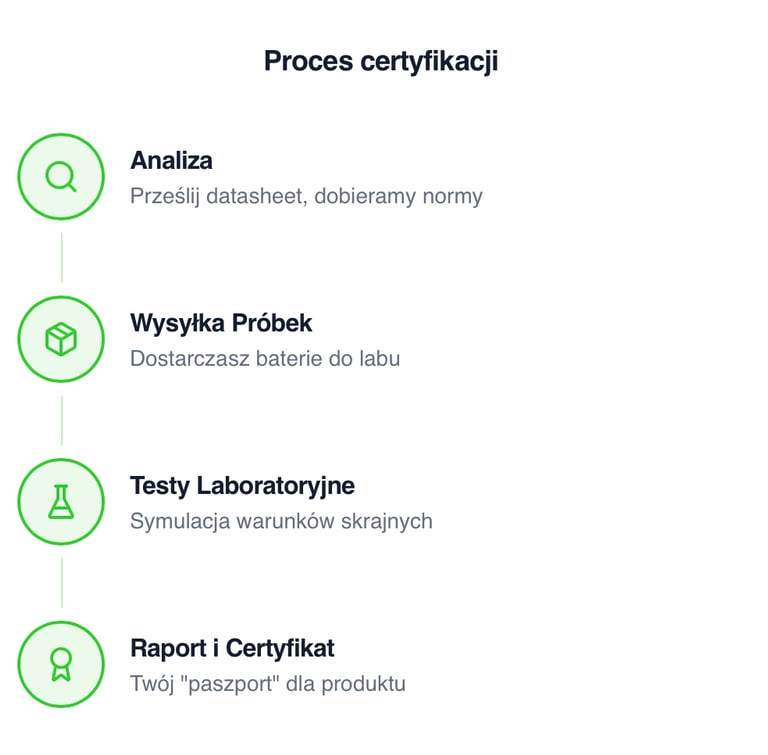This screenshot has height=755, width=768.
Task: Click the magnifying glass Analiza icon
Action: (61, 177)
